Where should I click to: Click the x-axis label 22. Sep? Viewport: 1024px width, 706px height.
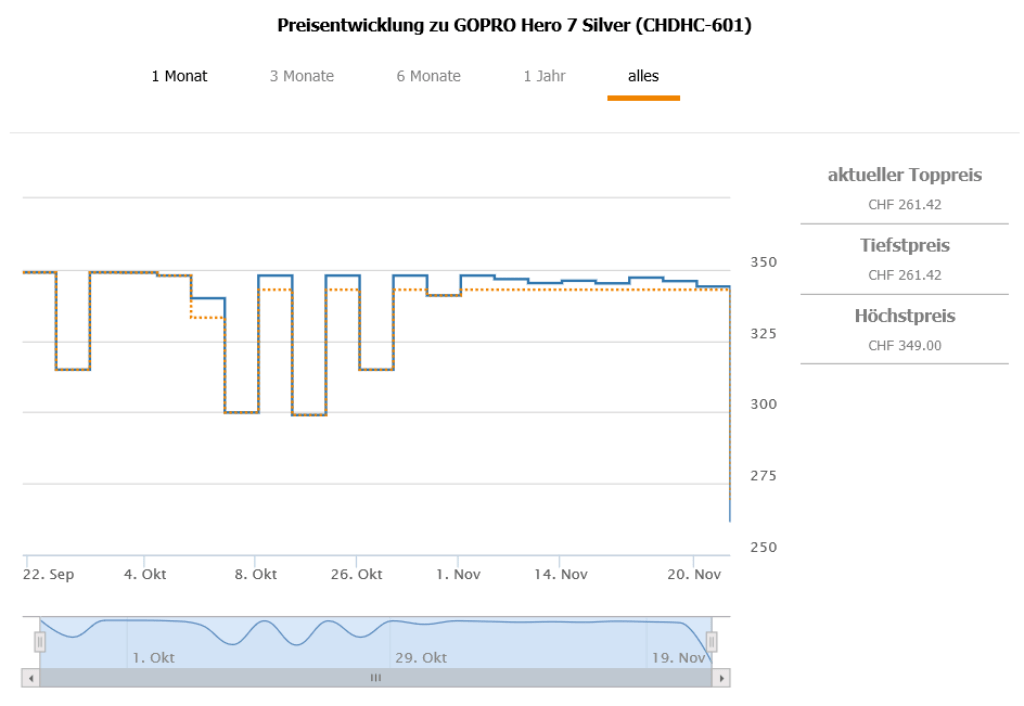(48, 574)
